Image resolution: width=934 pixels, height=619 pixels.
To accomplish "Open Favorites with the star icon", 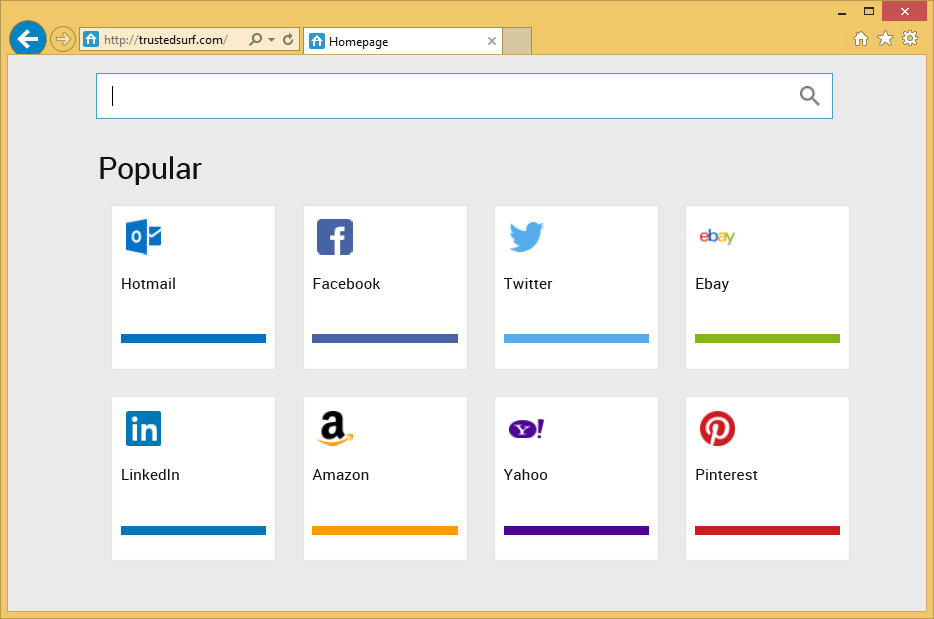I will click(x=886, y=39).
